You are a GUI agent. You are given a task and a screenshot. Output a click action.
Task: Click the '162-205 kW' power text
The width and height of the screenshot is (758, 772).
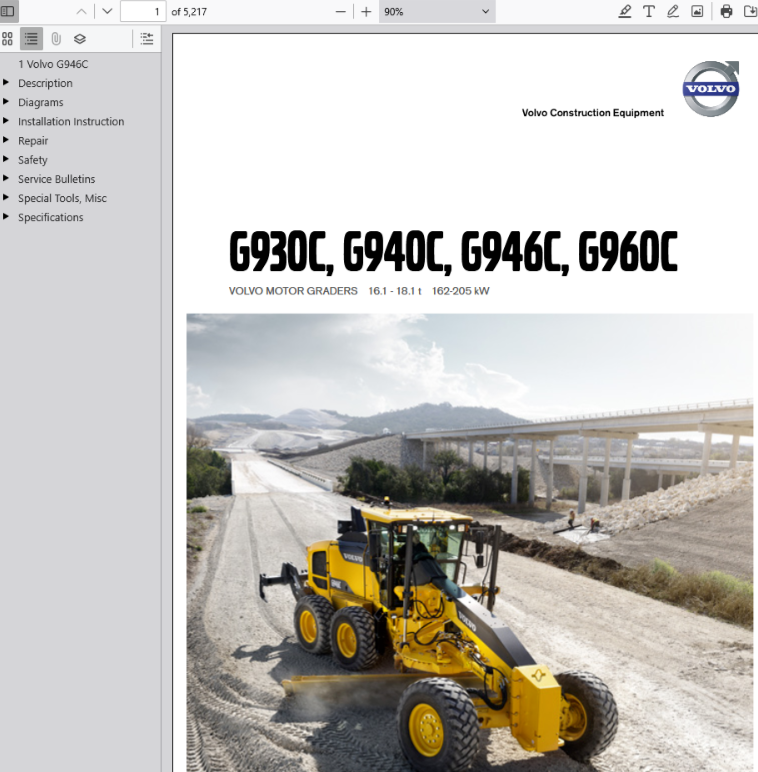click(x=461, y=291)
